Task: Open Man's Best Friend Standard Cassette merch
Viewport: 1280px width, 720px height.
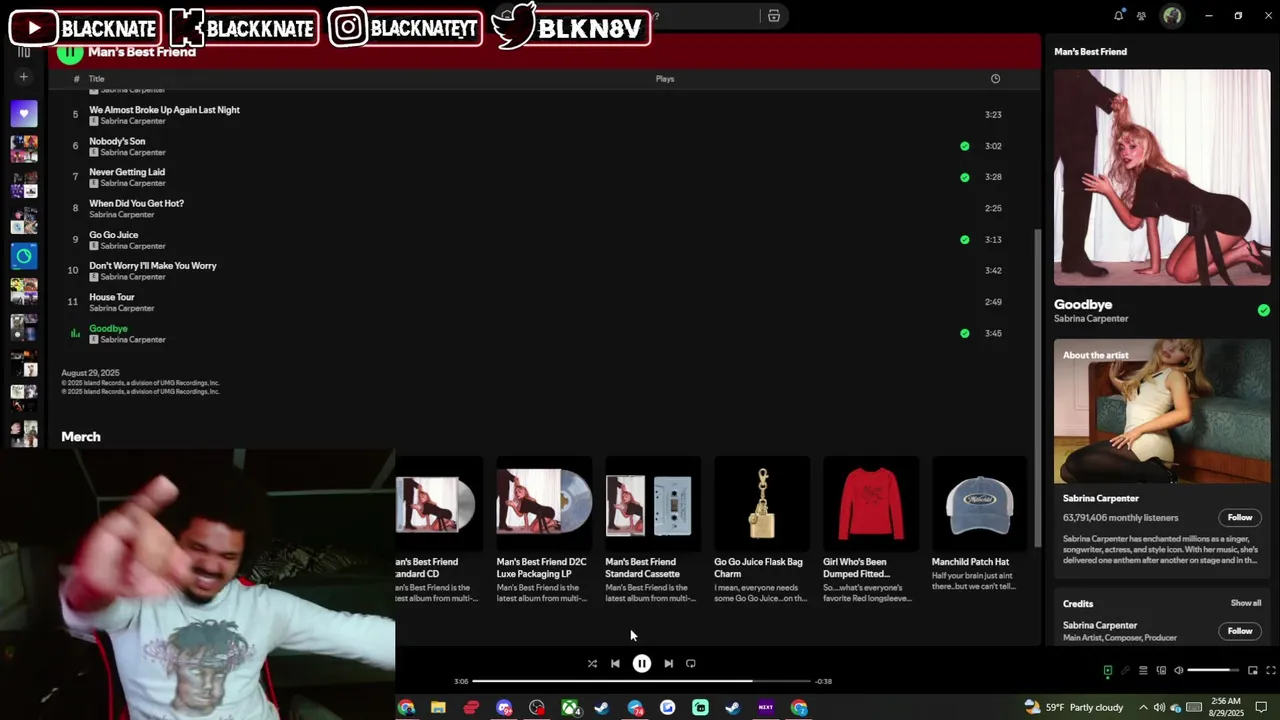Action: 652,530
